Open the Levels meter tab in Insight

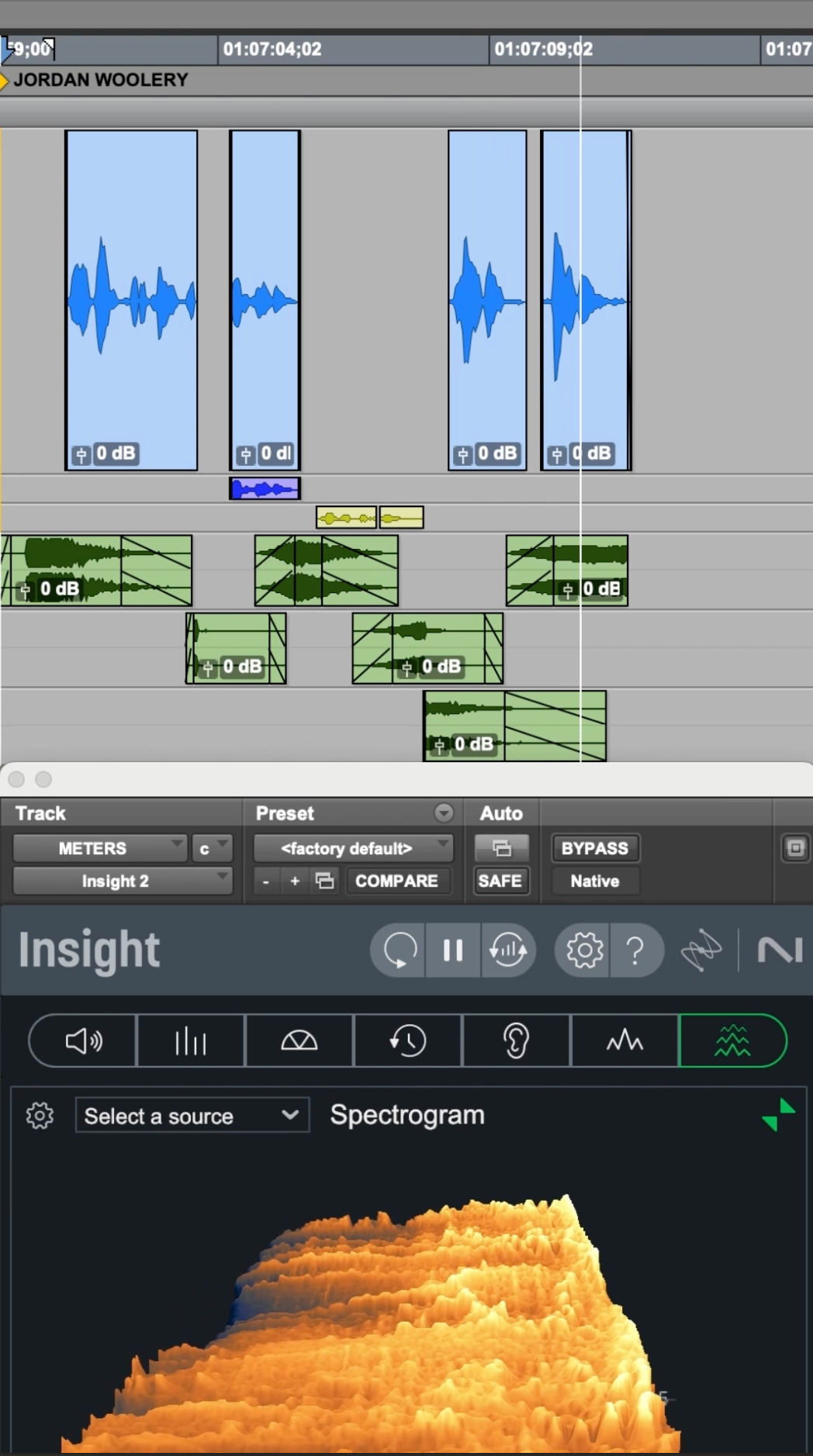point(83,1040)
